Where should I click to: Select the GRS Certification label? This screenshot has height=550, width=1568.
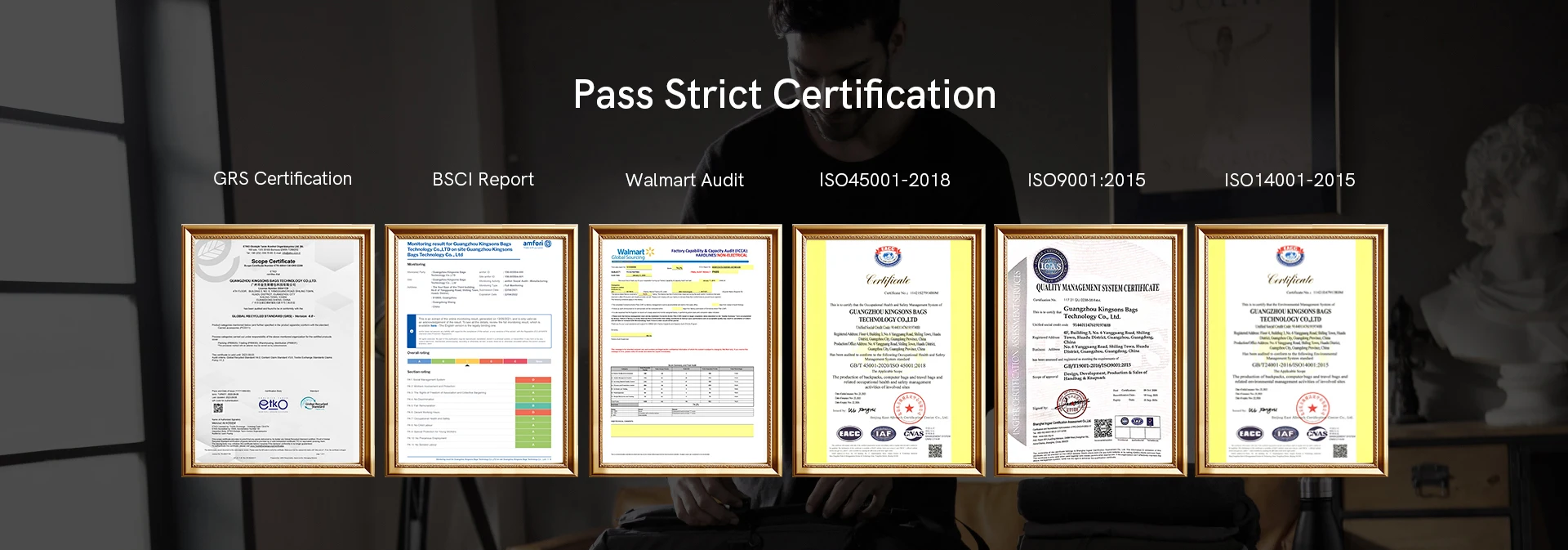(x=283, y=179)
